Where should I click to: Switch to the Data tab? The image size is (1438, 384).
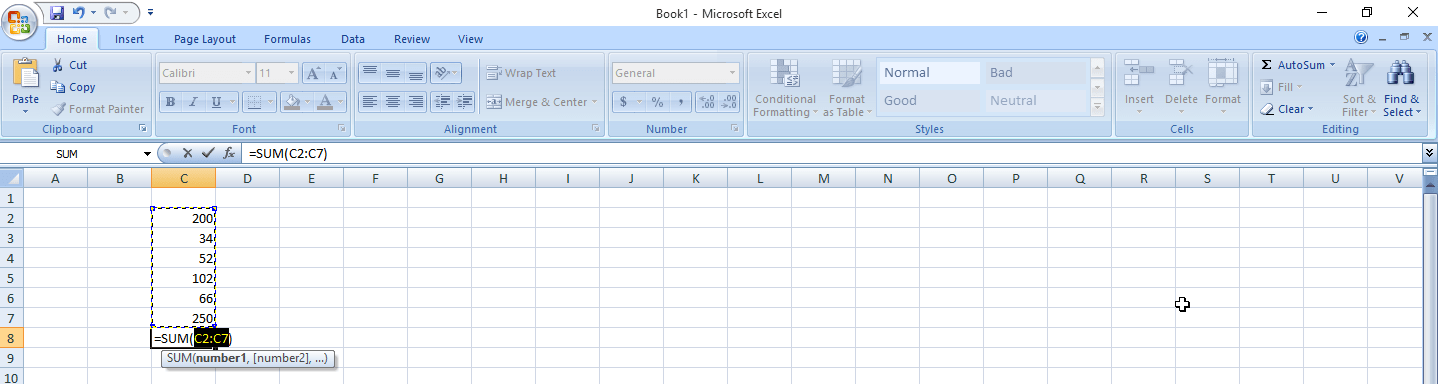click(x=352, y=39)
